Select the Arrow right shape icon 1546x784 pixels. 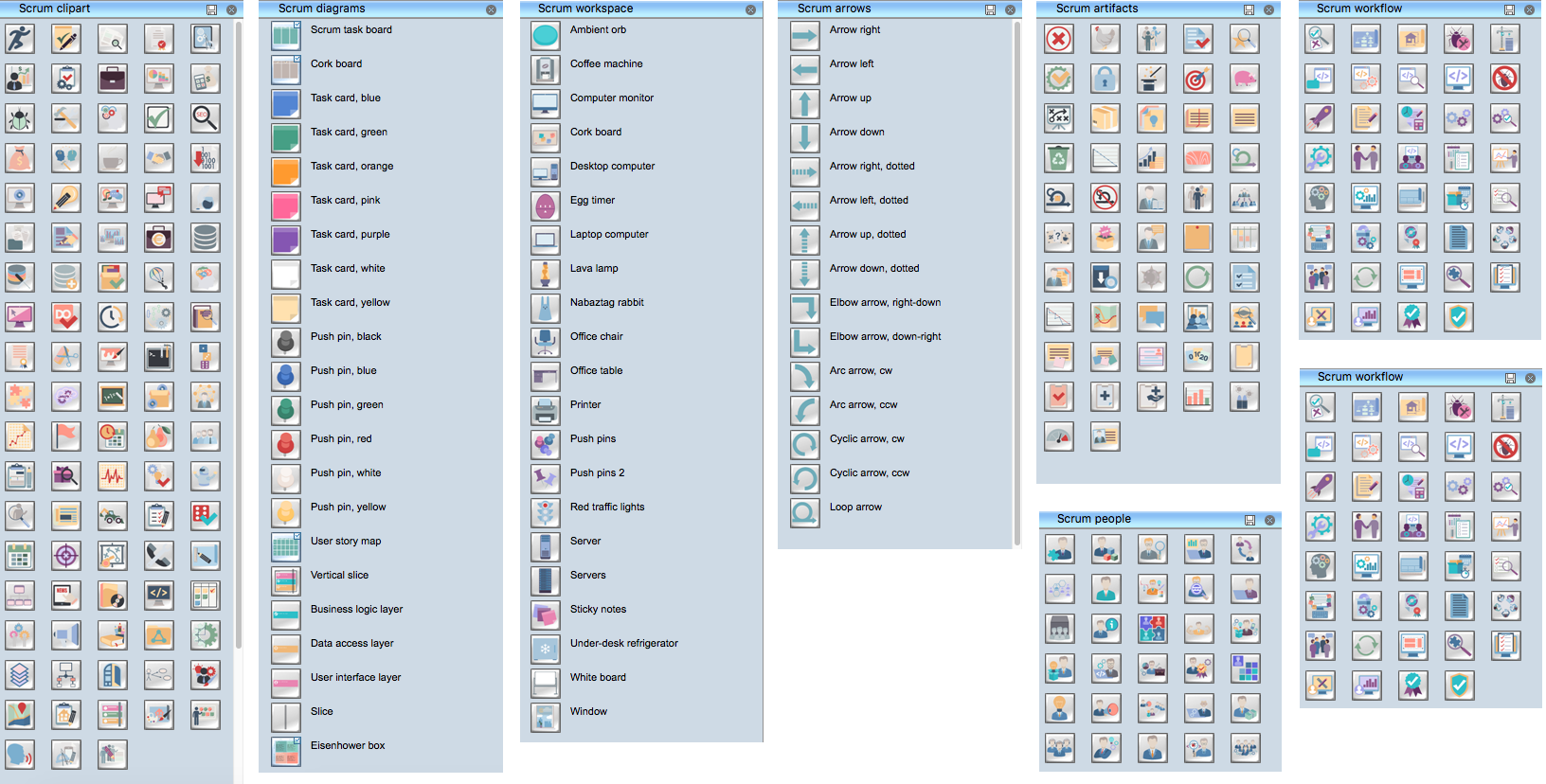805,36
